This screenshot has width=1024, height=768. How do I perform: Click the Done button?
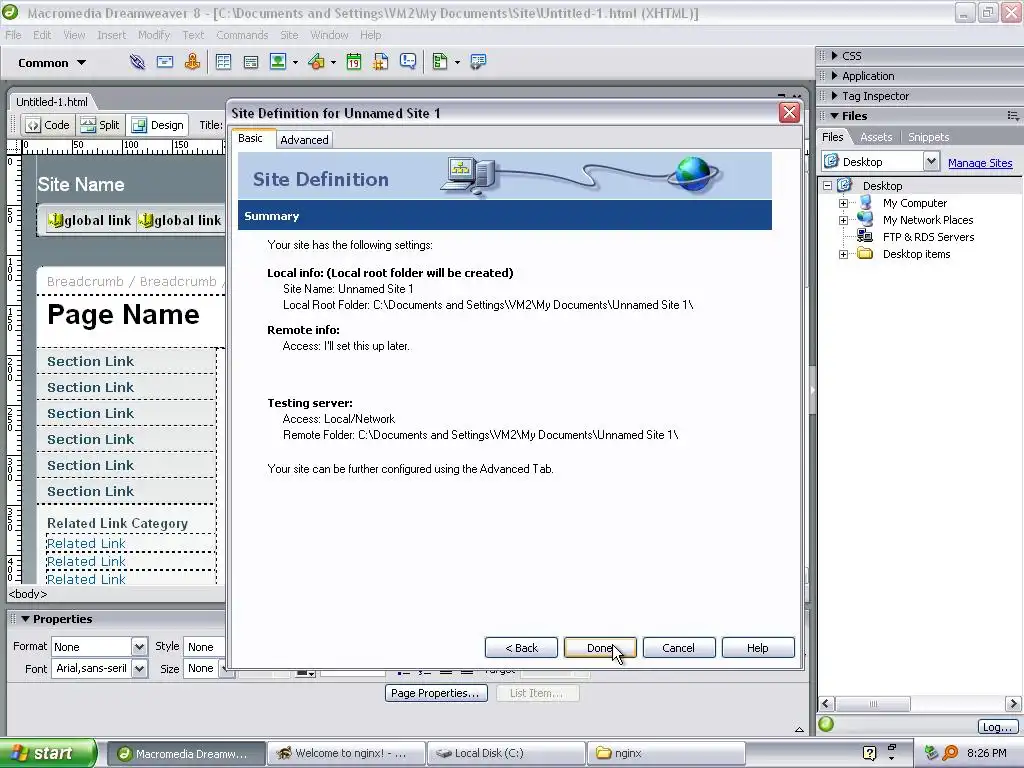click(x=600, y=648)
